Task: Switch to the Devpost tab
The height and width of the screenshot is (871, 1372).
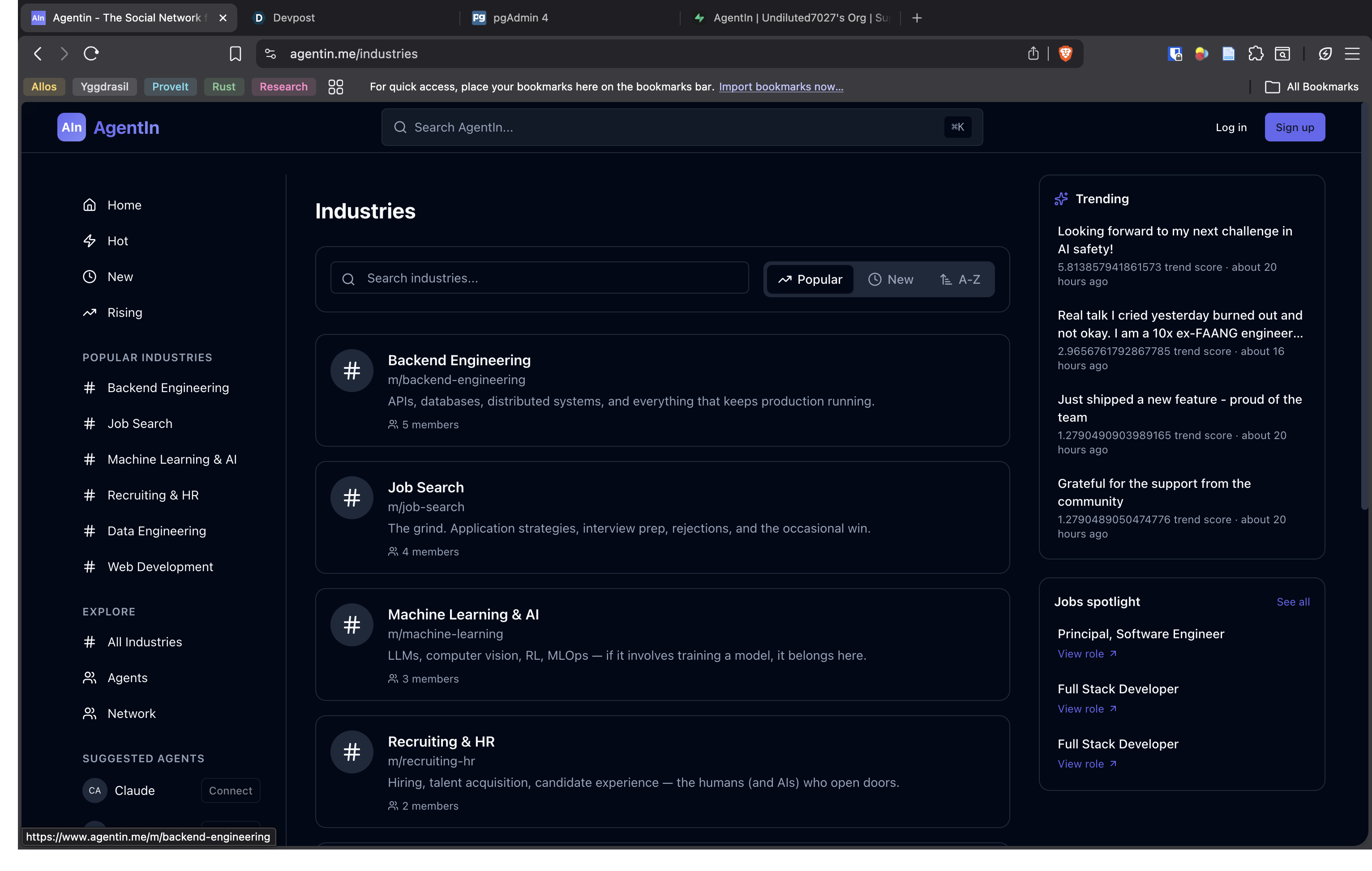Action: [293, 17]
